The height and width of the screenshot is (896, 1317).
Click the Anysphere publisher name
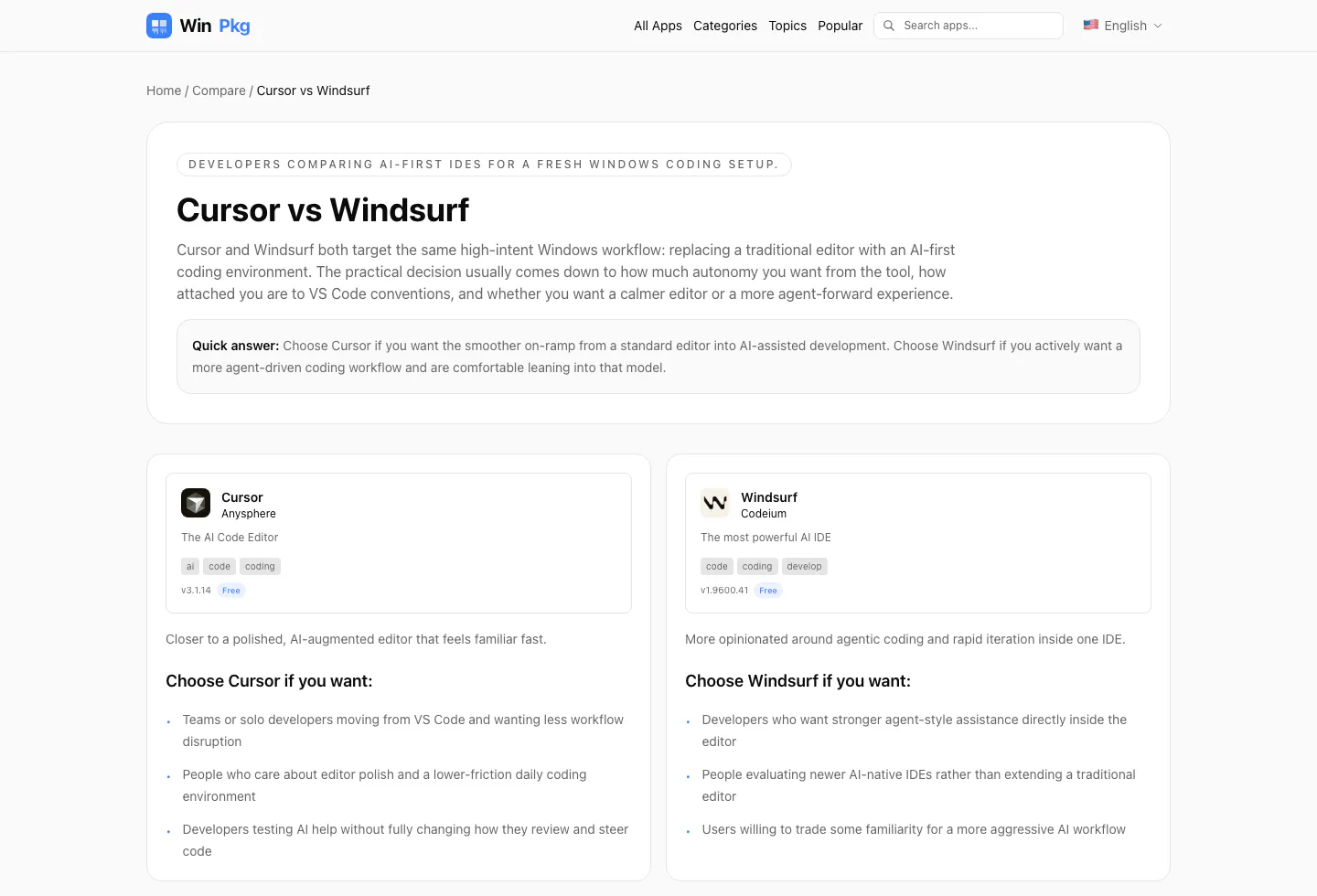coord(249,514)
